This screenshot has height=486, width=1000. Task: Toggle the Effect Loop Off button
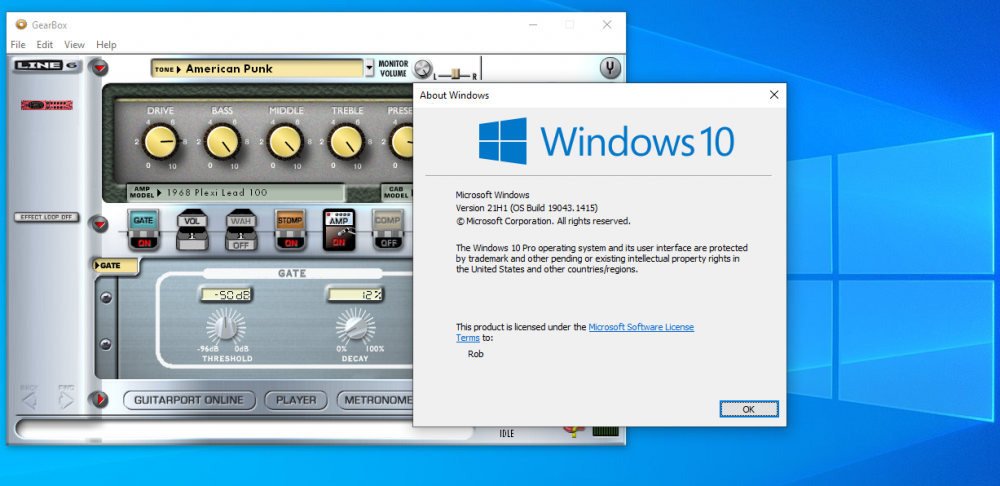click(x=47, y=217)
